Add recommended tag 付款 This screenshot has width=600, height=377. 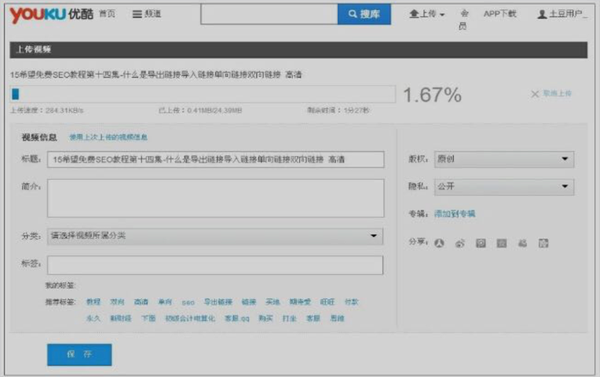351,302
